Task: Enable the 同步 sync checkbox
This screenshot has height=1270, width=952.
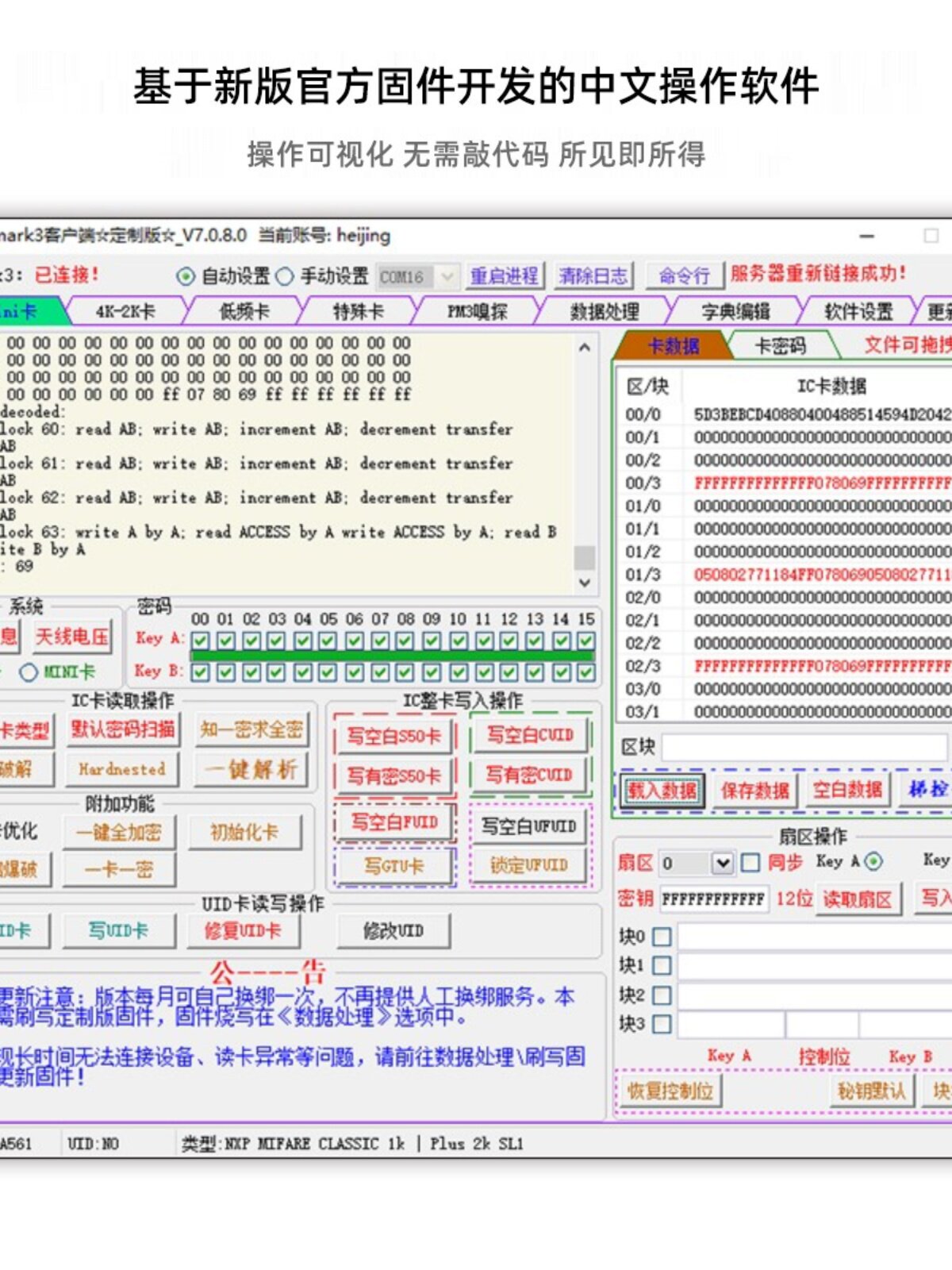Action: (x=750, y=863)
